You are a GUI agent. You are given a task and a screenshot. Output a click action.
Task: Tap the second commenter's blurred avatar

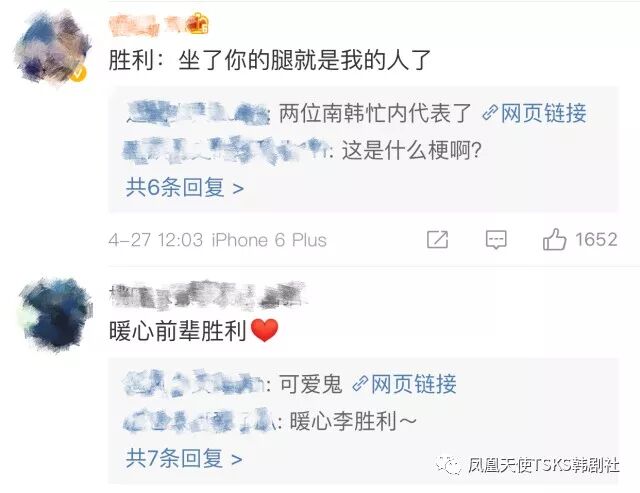[55, 314]
